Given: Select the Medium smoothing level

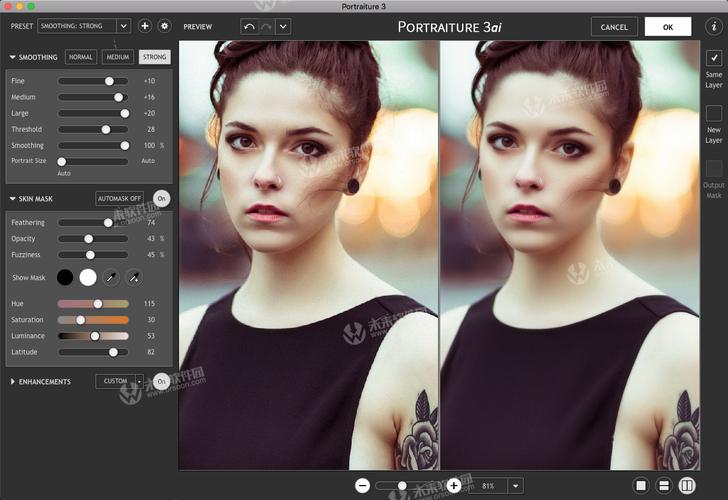Looking at the screenshot, I should point(118,57).
